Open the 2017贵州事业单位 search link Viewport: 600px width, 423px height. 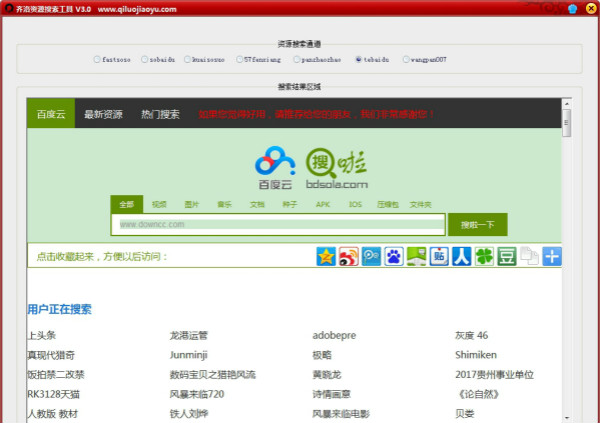(494, 374)
